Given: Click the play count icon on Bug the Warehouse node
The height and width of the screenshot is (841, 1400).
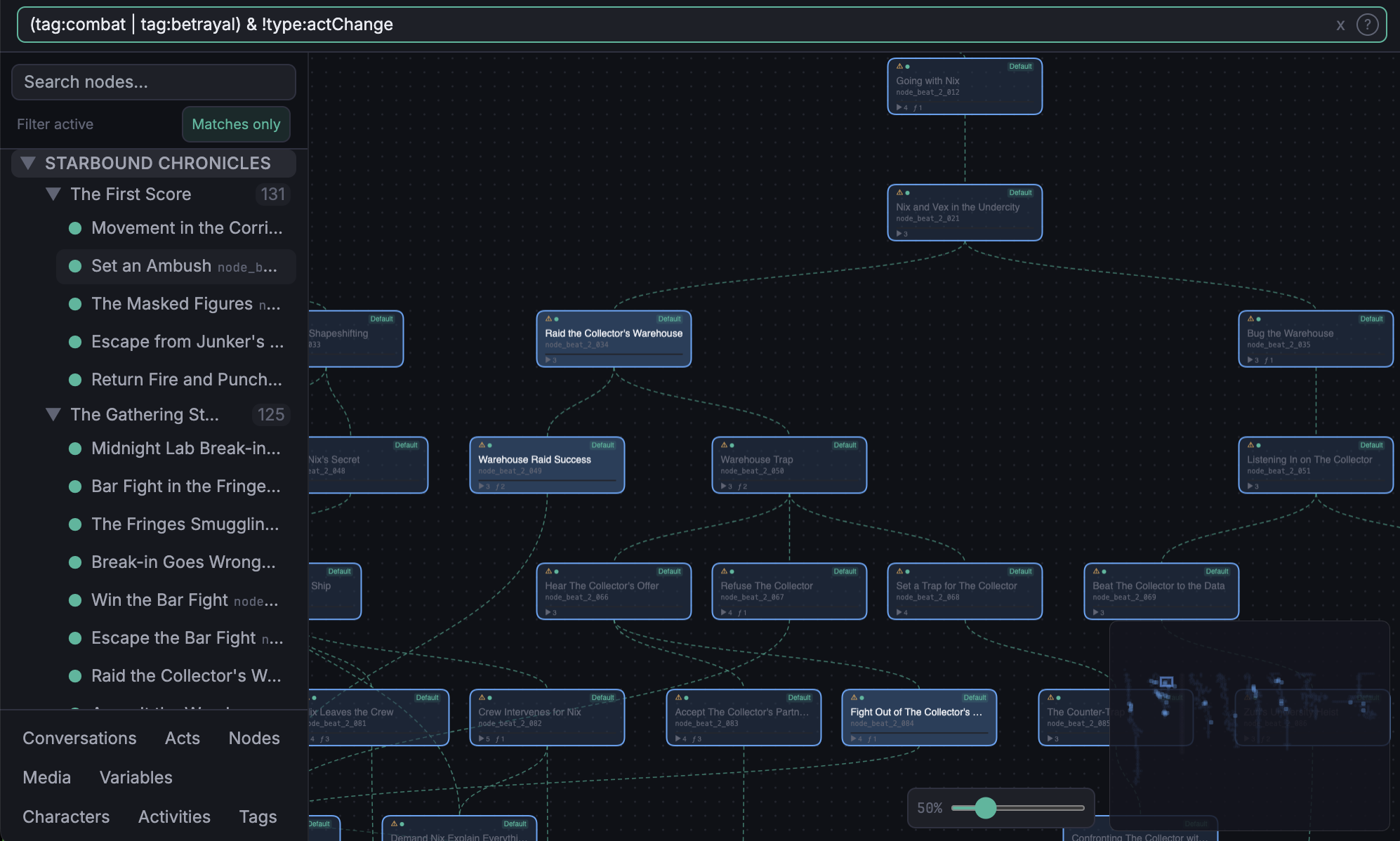Looking at the screenshot, I should click(1251, 359).
